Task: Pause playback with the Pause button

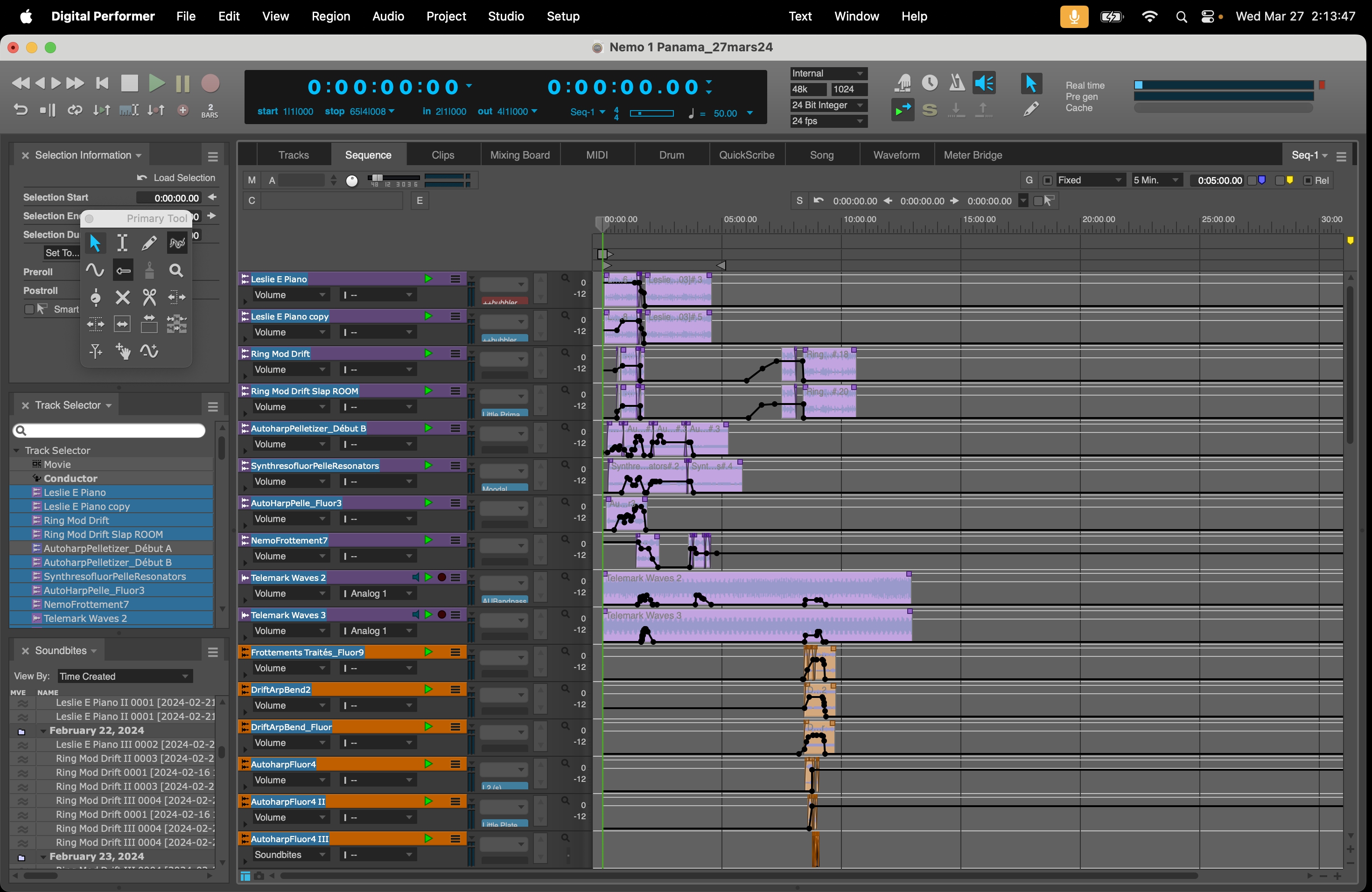Action: coord(183,83)
